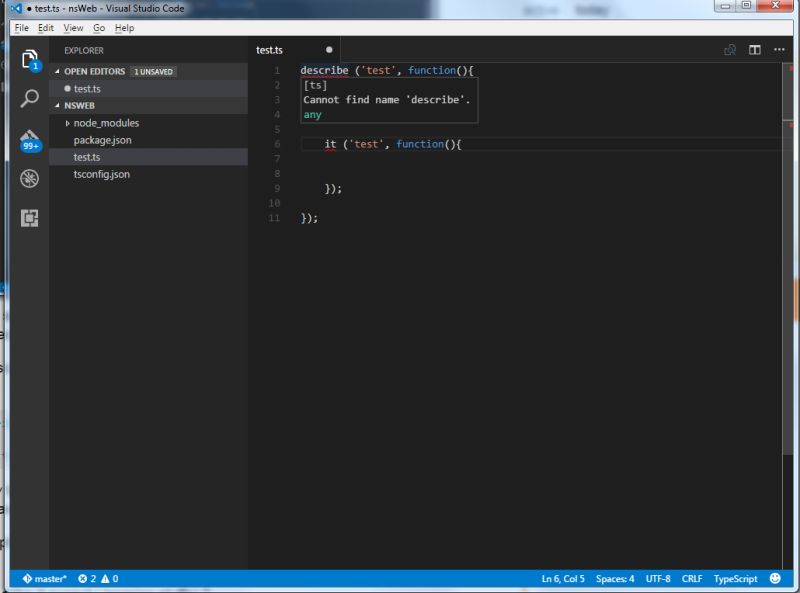
Task: Switch encoding from UTF-8
Action: [x=659, y=578]
